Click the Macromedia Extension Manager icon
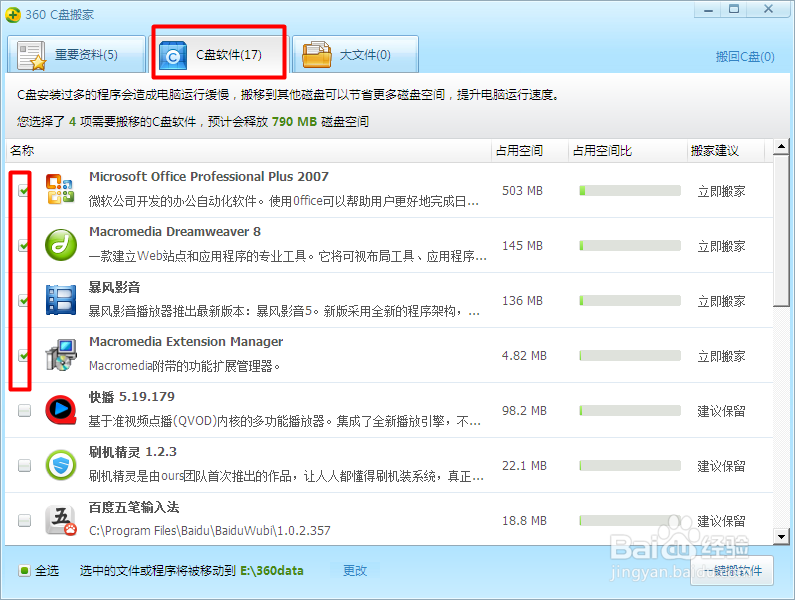 tap(61, 355)
